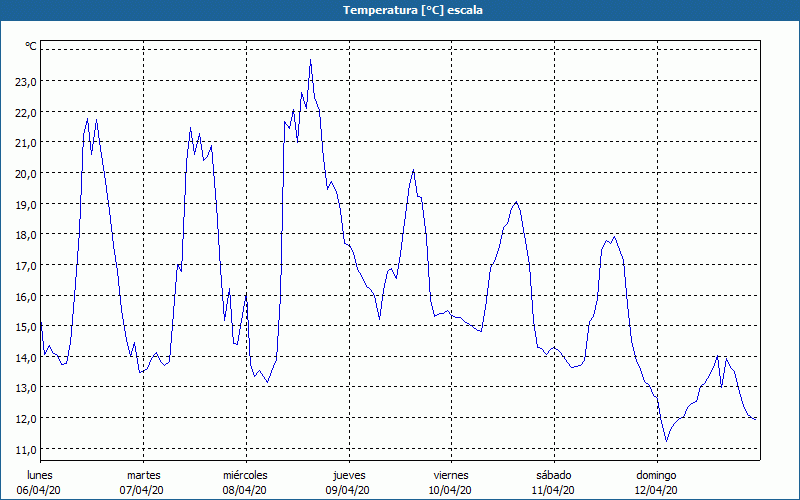
Task: Click the 'viernes' day label
Action: [451, 475]
